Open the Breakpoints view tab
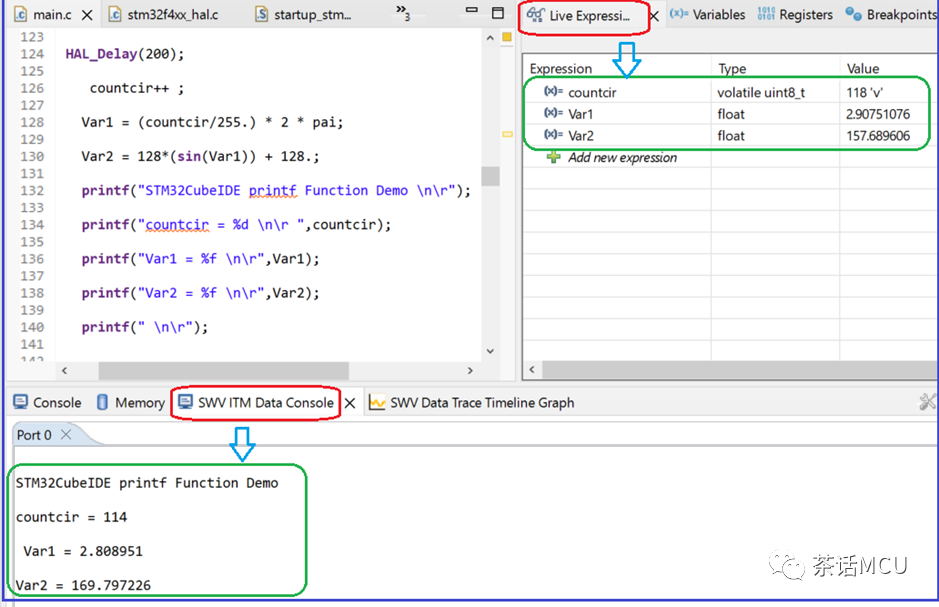 pyautogui.click(x=891, y=15)
